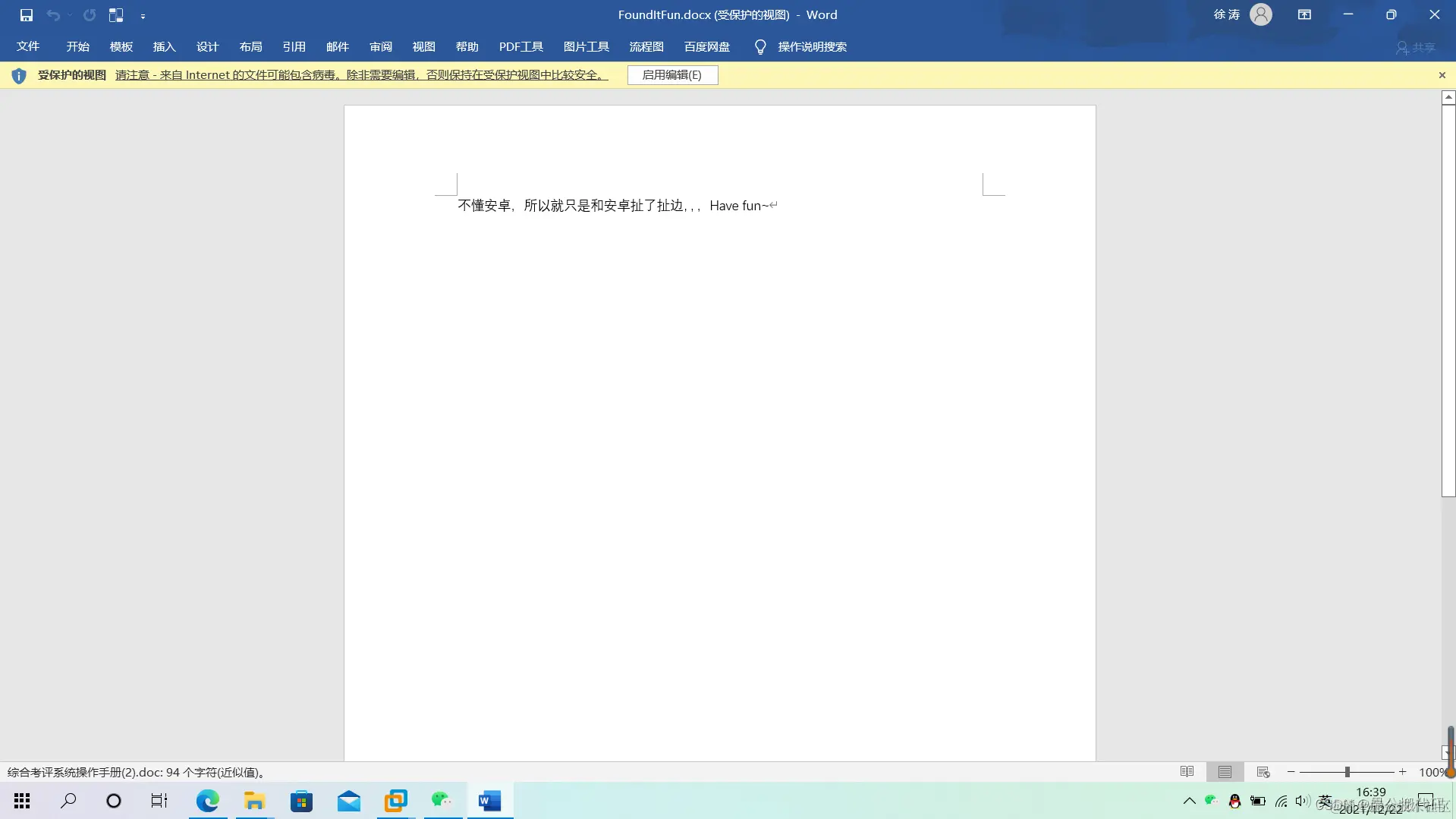Open Microsoft Edge from taskbar

pos(207,801)
